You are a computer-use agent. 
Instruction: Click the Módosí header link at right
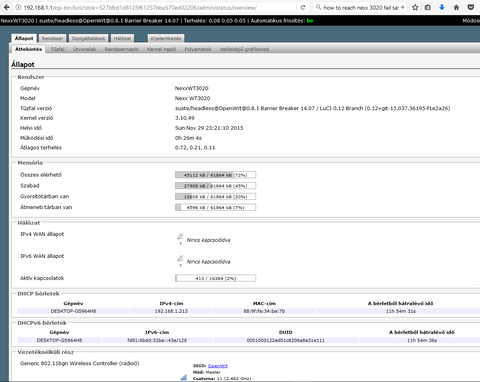(471, 21)
